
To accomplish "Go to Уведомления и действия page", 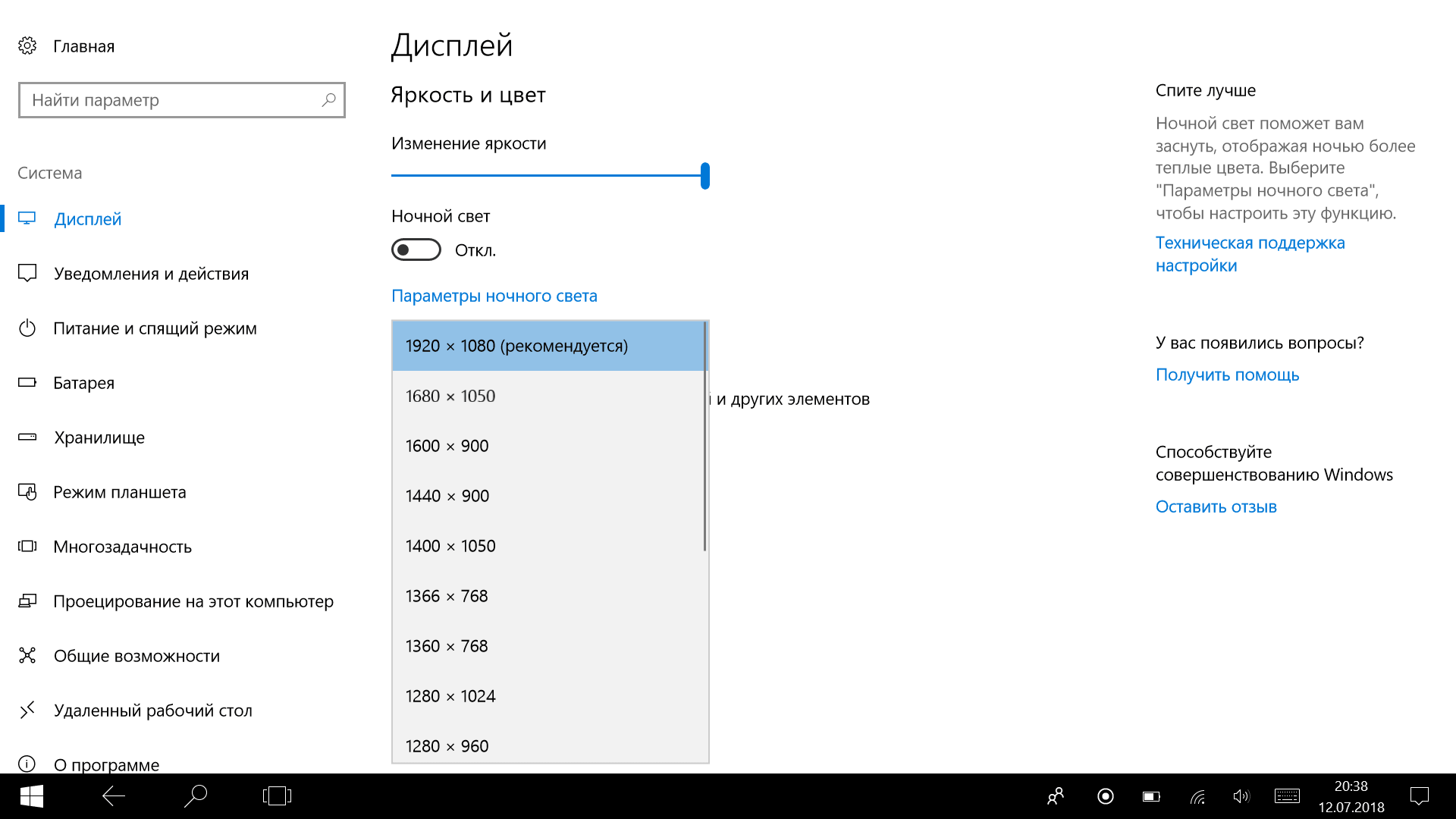I will pos(151,274).
